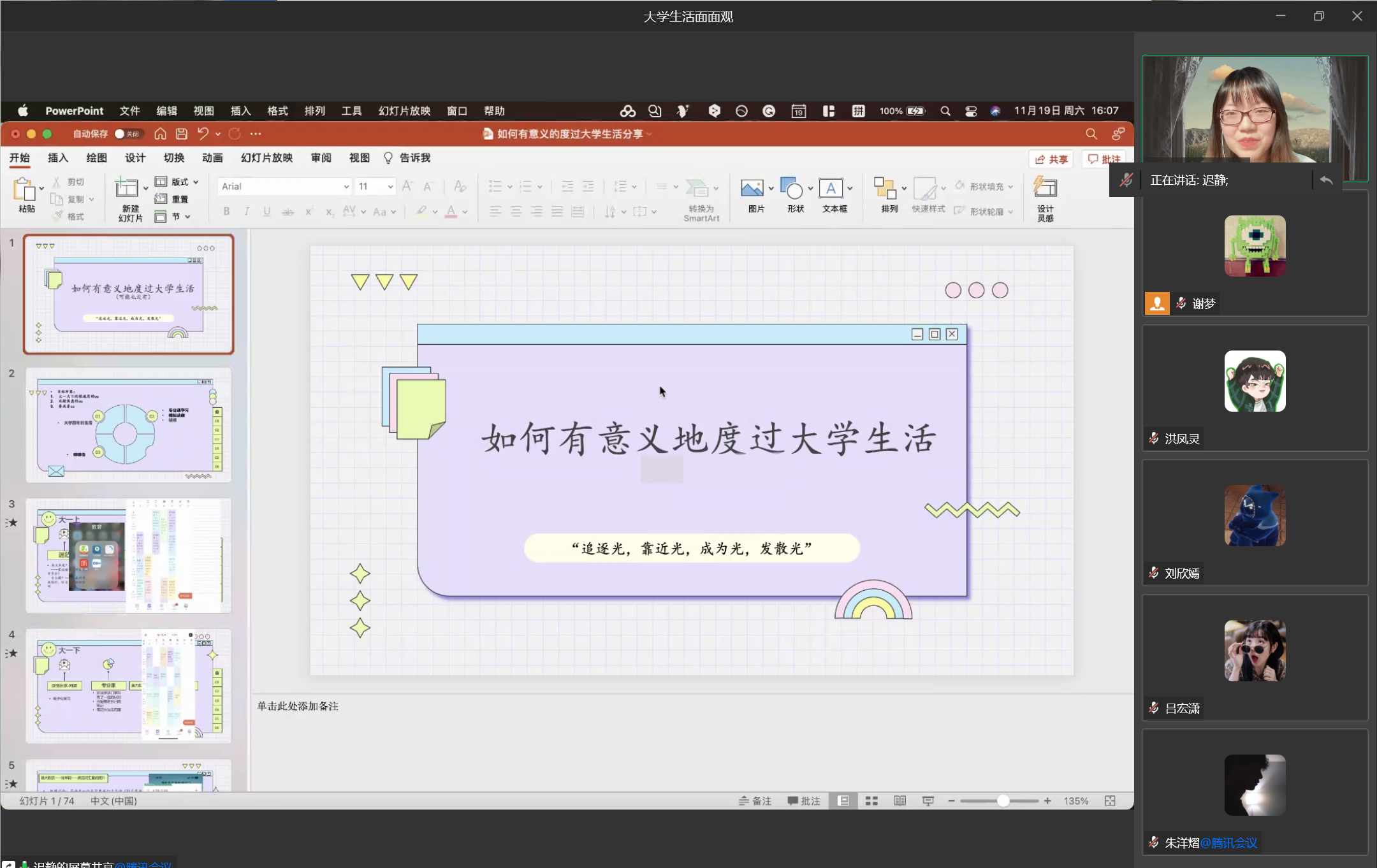
Task: Click the Convert to SmartArt icon
Action: click(697, 189)
